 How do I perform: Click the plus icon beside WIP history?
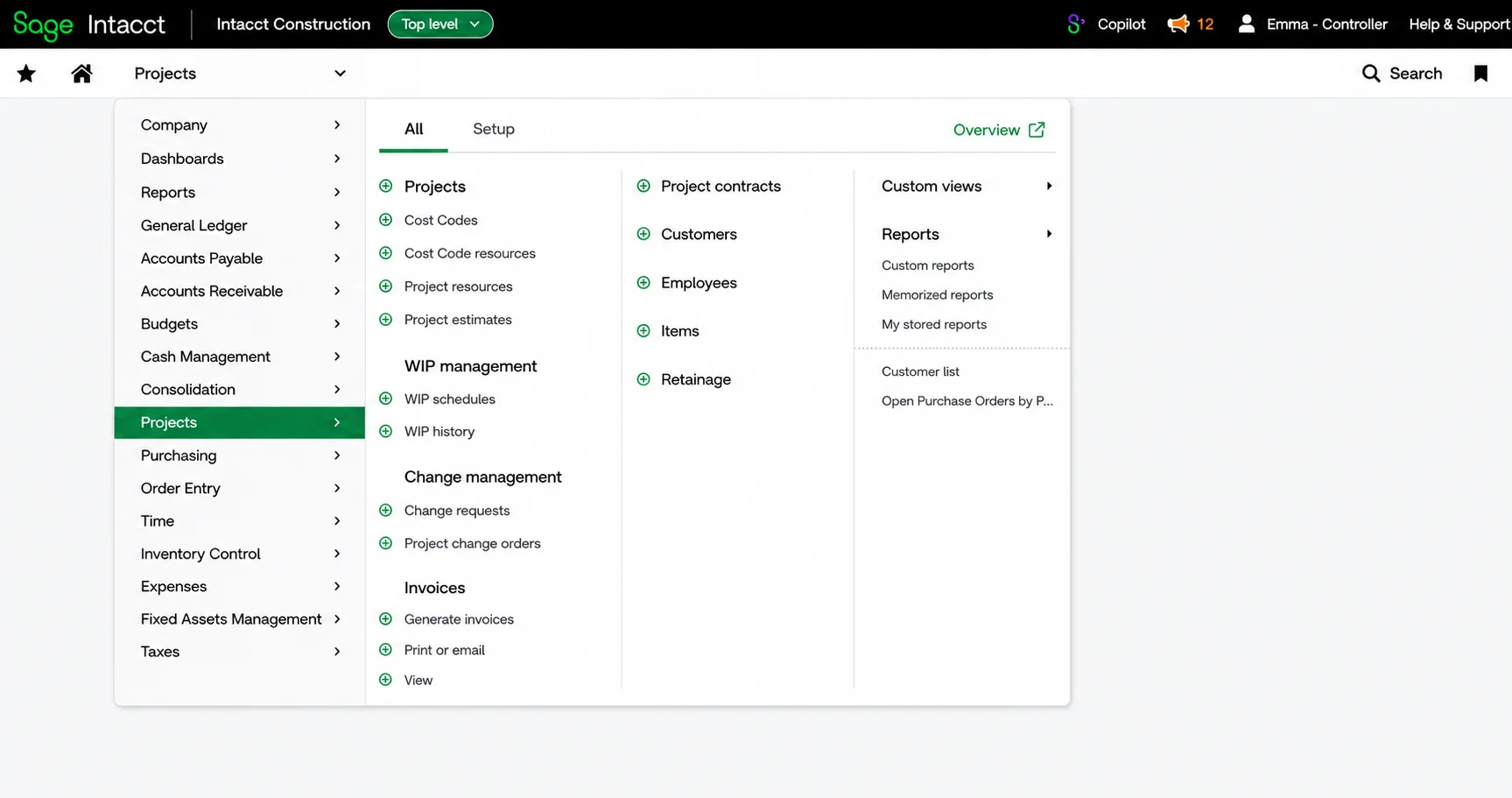(x=385, y=431)
